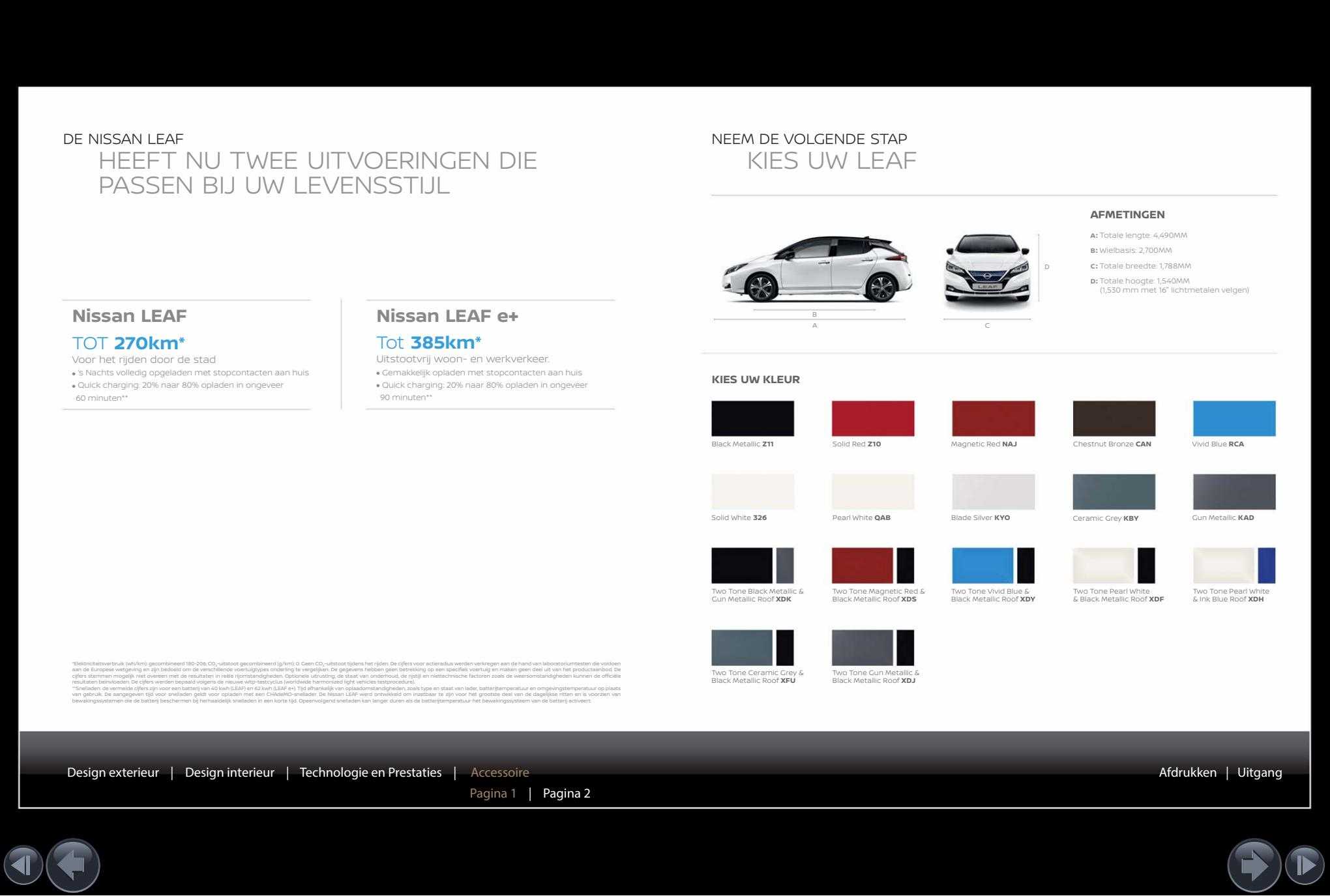Click the Nissan LEAF heading
Viewport: 1330px width, 896px height.
coord(129,316)
